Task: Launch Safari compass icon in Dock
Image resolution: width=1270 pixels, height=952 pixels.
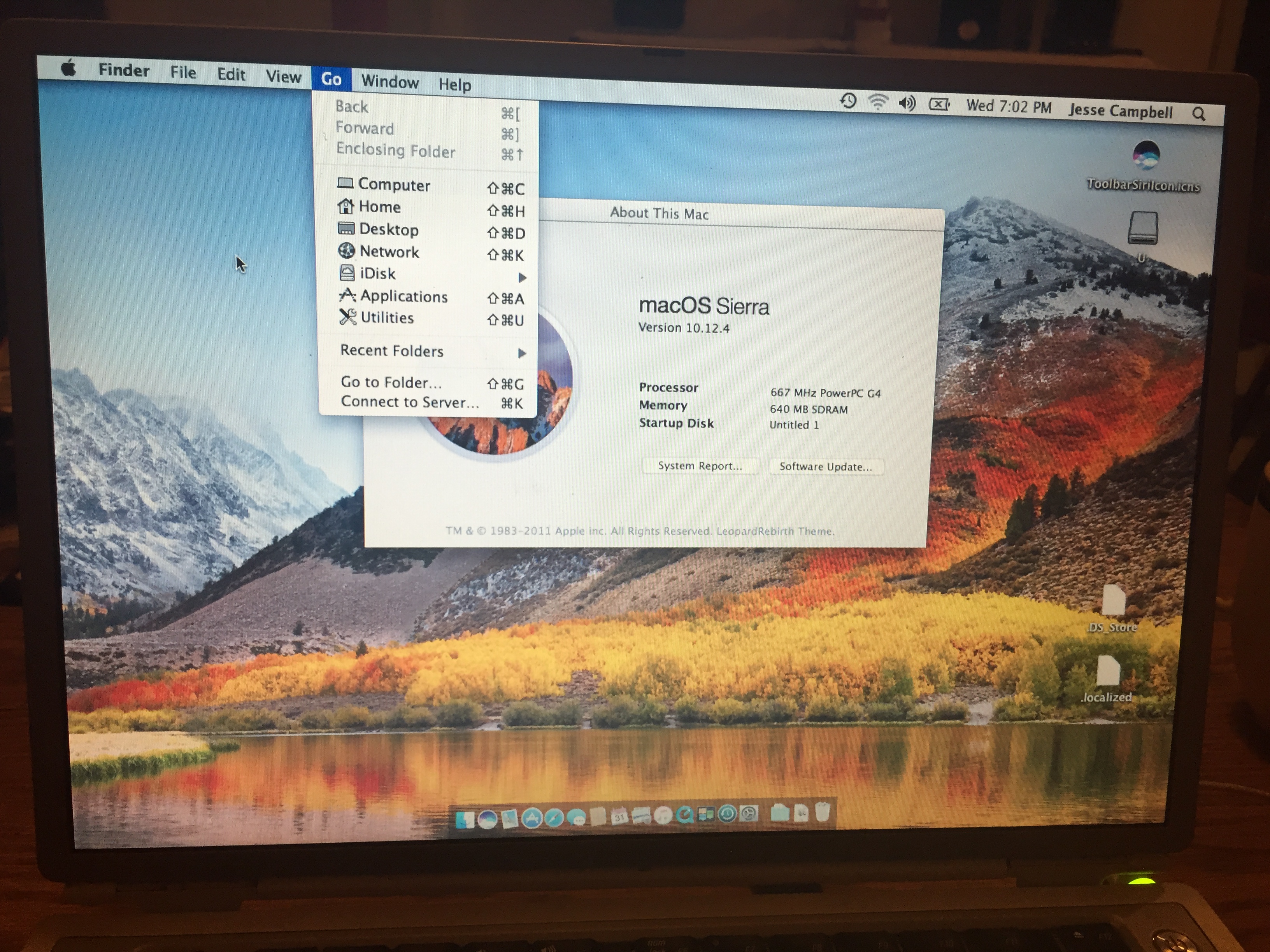Action: 554,817
